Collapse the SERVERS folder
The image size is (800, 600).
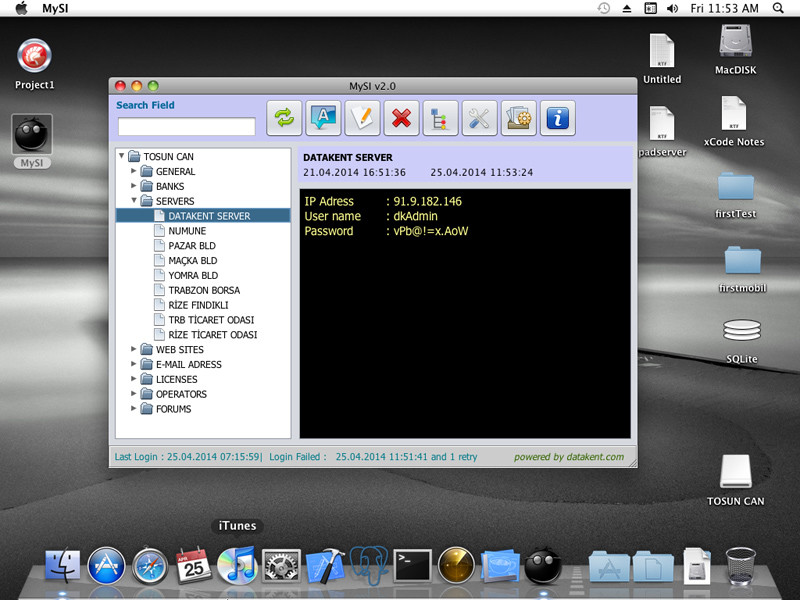134,201
